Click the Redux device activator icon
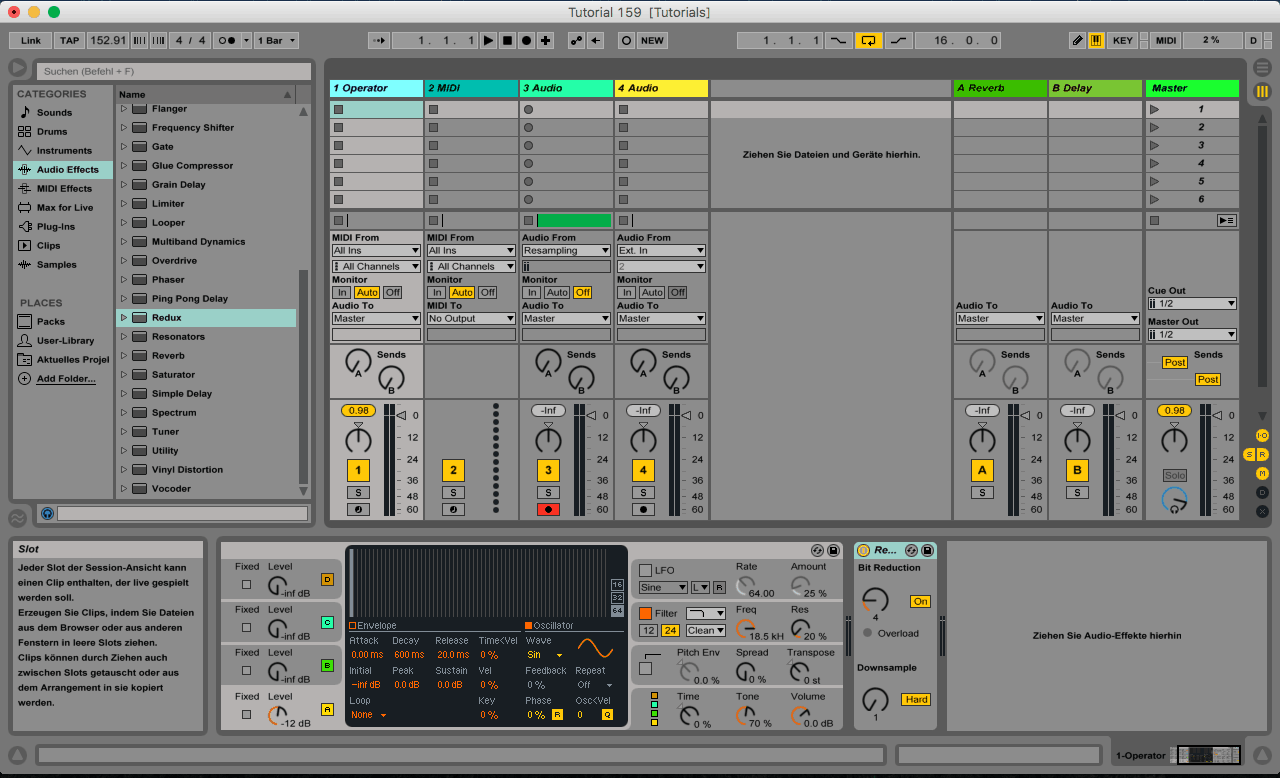Image resolution: width=1280 pixels, height=778 pixels. [864, 551]
